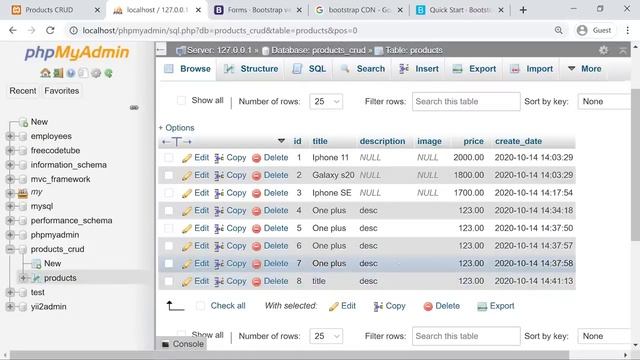This screenshot has height=360, width=640.
Task: Switch to the Structure tab
Action: [251, 69]
